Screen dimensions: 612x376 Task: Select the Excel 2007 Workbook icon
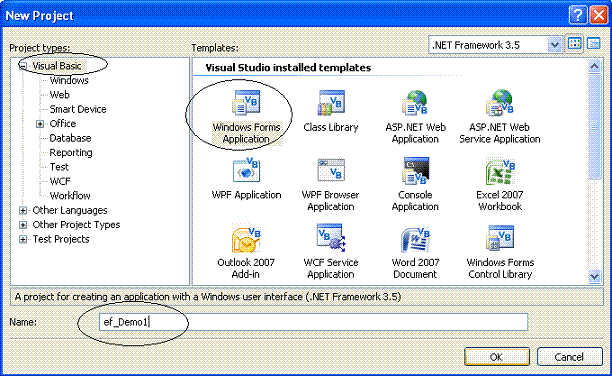500,170
